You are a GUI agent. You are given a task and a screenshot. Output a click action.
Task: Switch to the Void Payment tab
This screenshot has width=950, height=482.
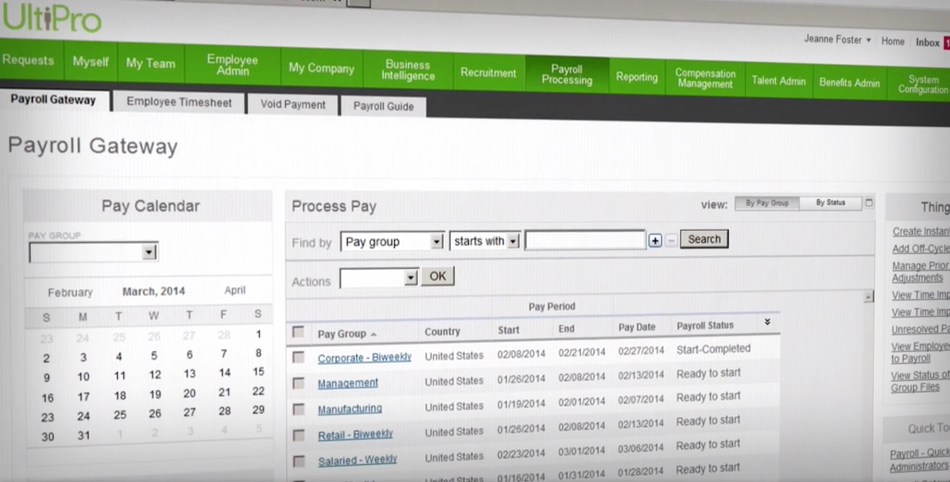[x=293, y=104]
